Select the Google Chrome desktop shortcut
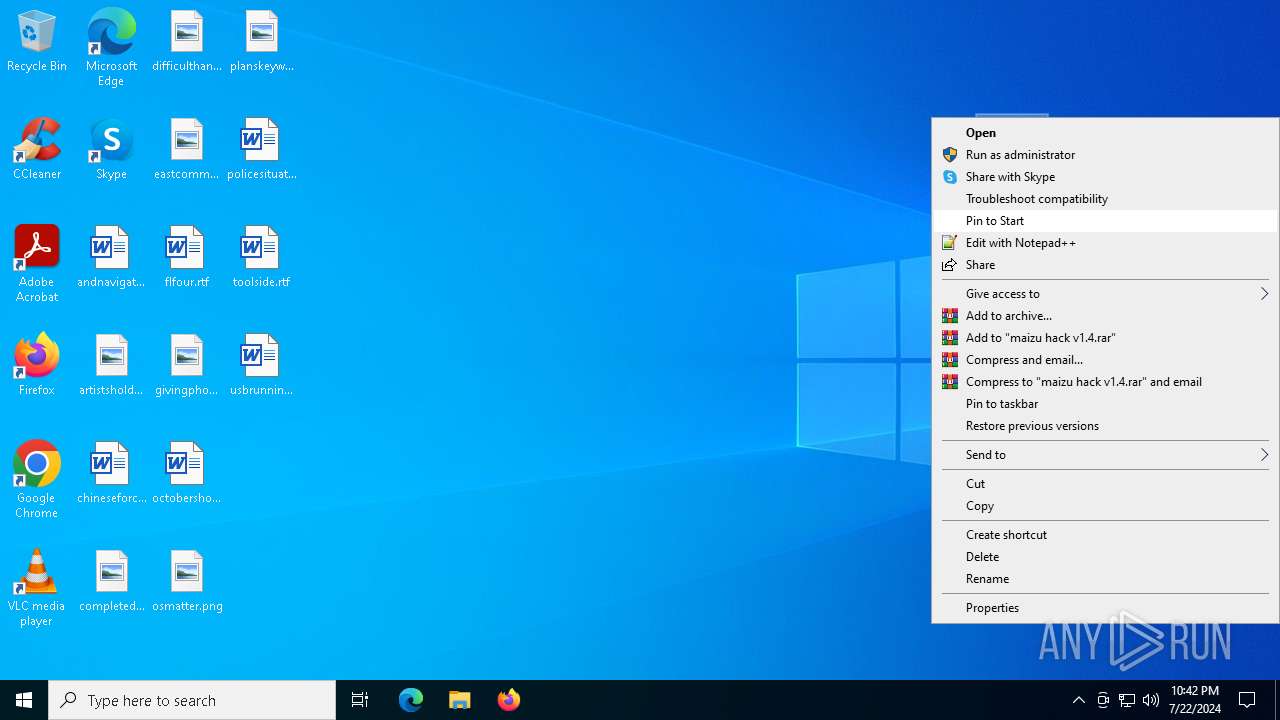This screenshot has height=720, width=1280. [x=37, y=480]
